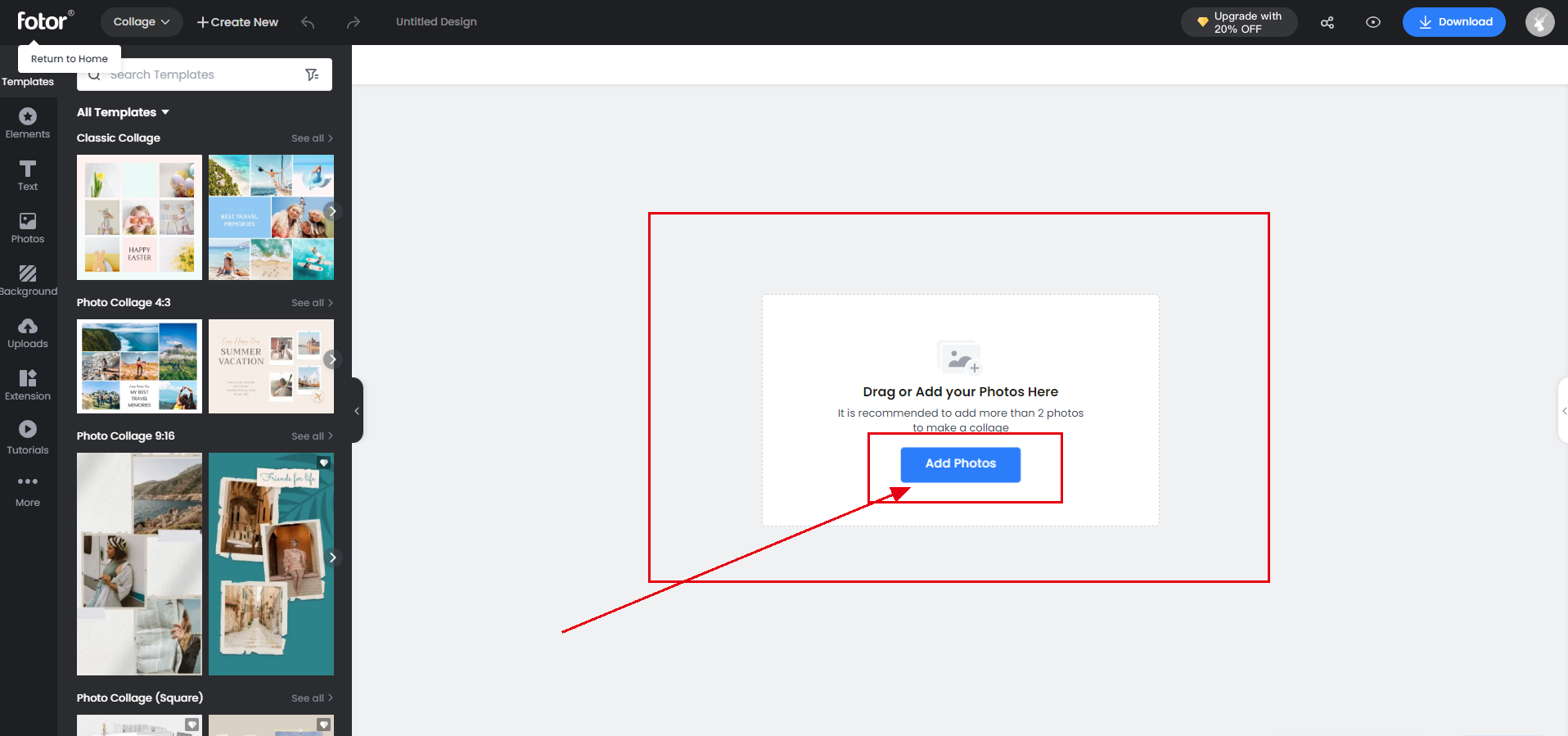Click the Preview eye icon
The image size is (1568, 736).
click(1373, 22)
